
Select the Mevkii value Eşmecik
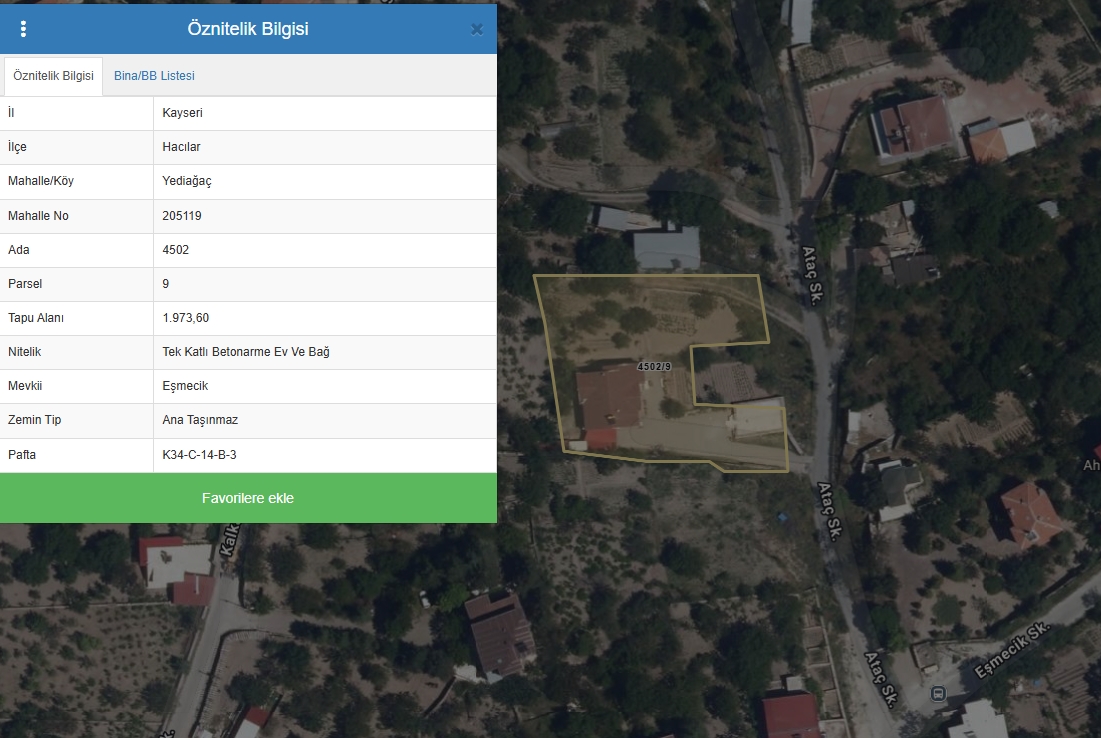coord(185,386)
